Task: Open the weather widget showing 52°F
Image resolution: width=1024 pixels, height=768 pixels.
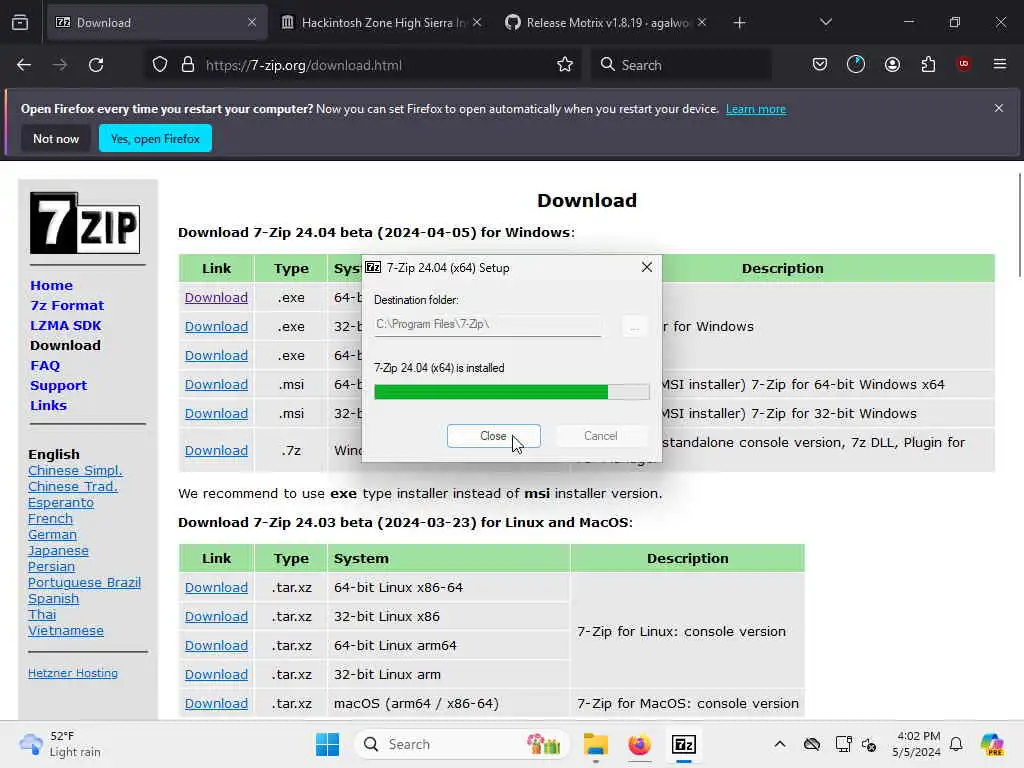Action: click(x=60, y=744)
